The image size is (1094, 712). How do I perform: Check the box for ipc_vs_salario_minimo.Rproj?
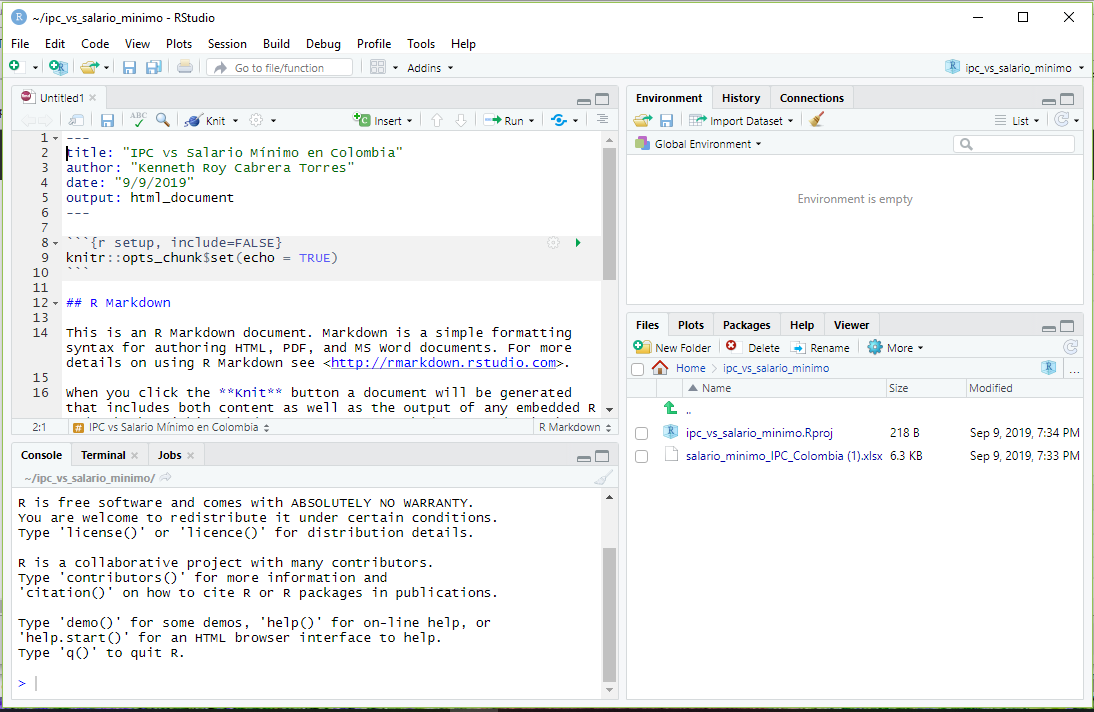641,433
